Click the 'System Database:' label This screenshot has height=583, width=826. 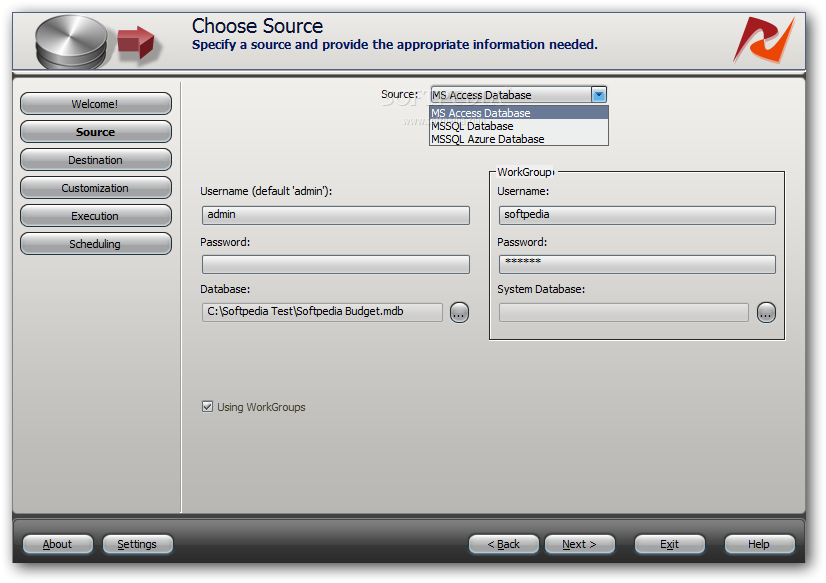(x=541, y=289)
